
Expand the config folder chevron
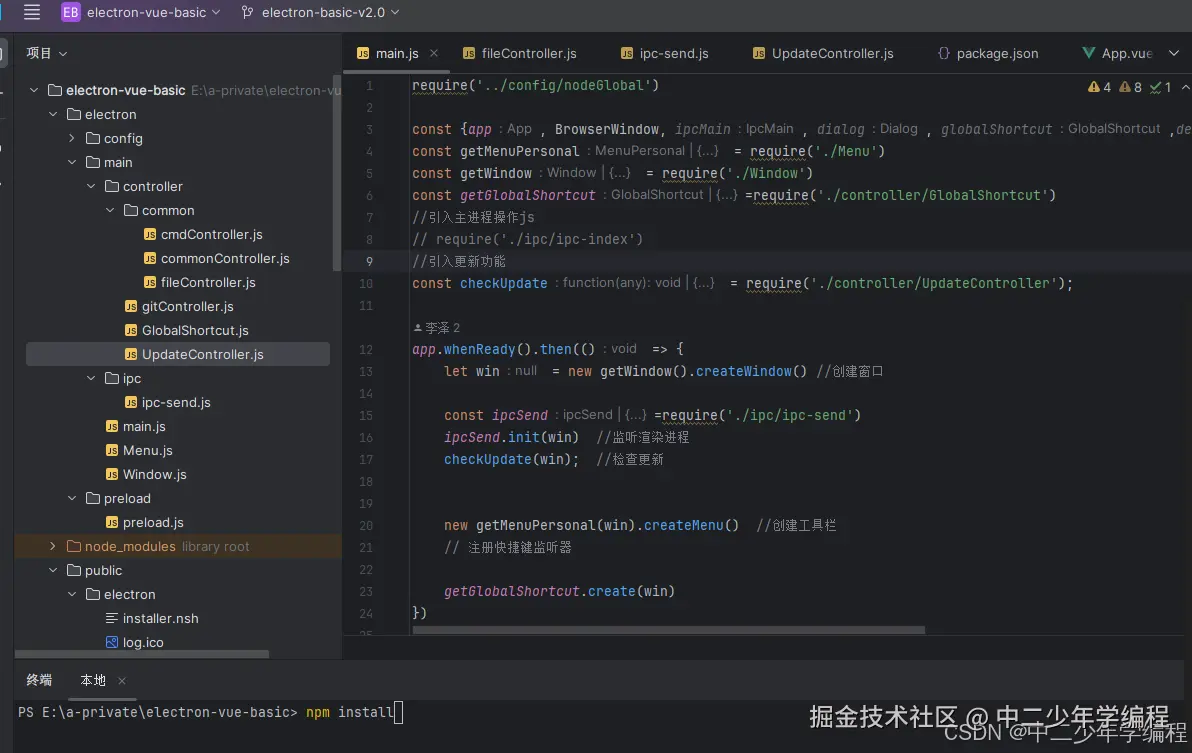[x=71, y=138]
